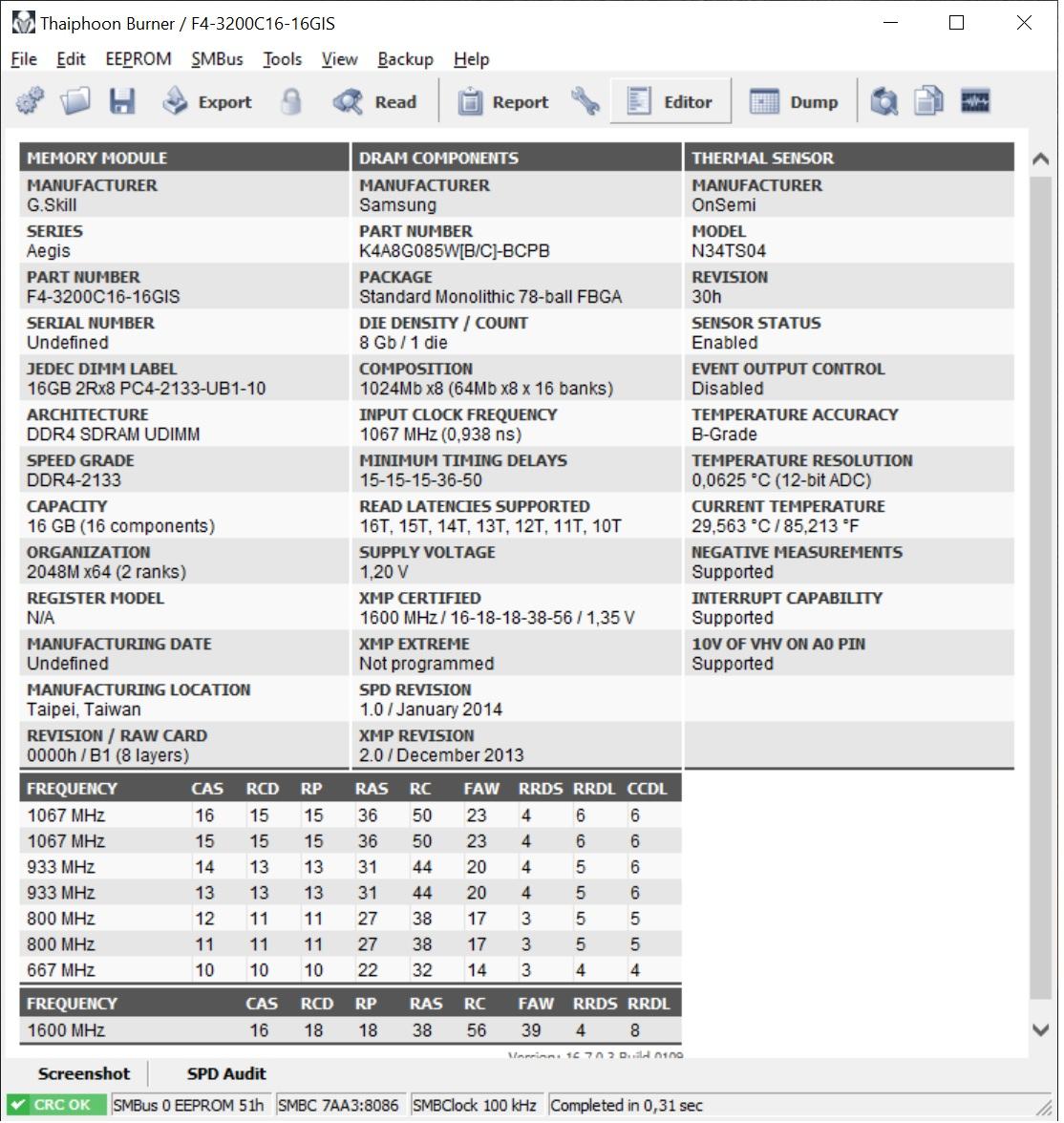Click SPD revision '1.0 / January 2014'

431,709
